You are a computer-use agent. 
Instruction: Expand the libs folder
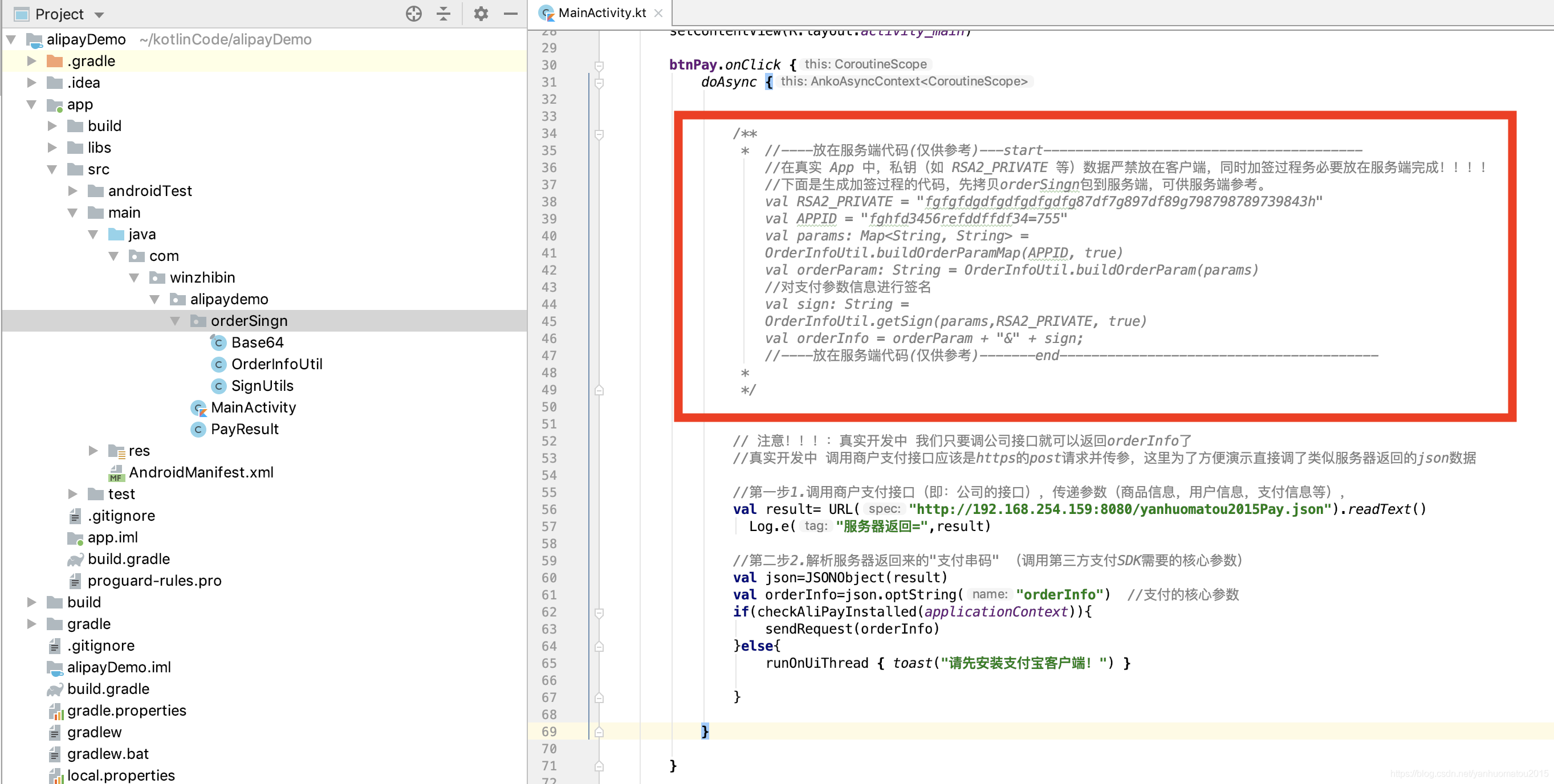coord(52,148)
